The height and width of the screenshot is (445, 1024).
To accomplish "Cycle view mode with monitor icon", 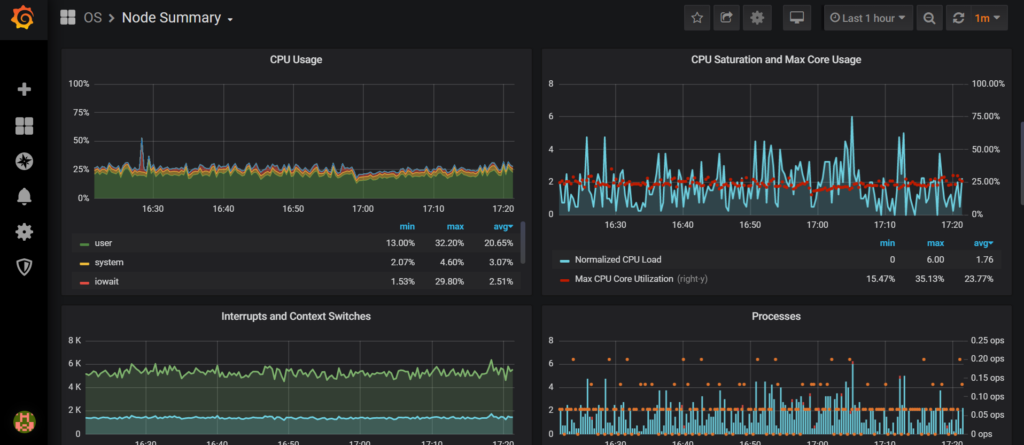I will [797, 18].
